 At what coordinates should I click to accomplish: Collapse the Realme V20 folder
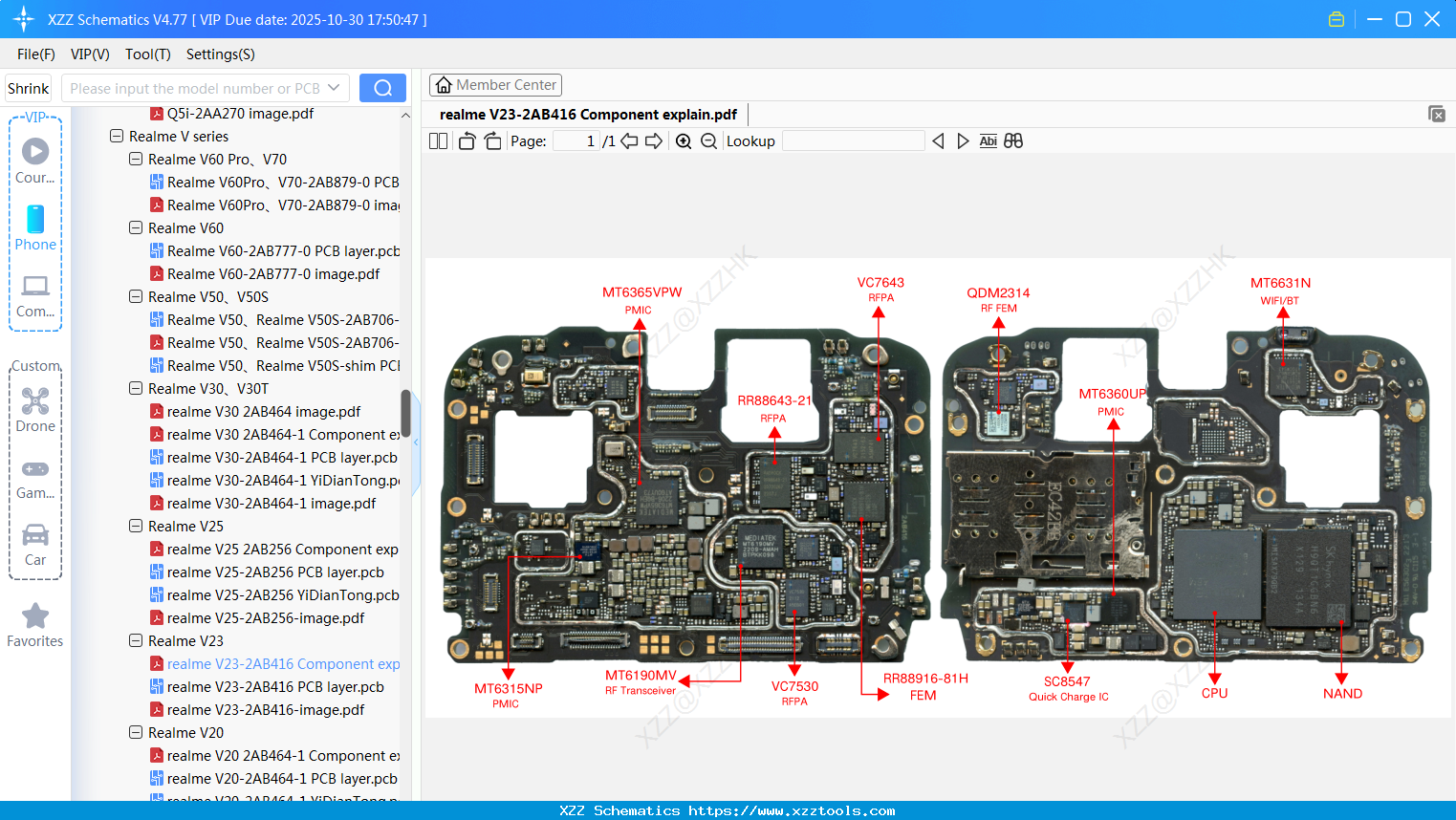point(136,733)
